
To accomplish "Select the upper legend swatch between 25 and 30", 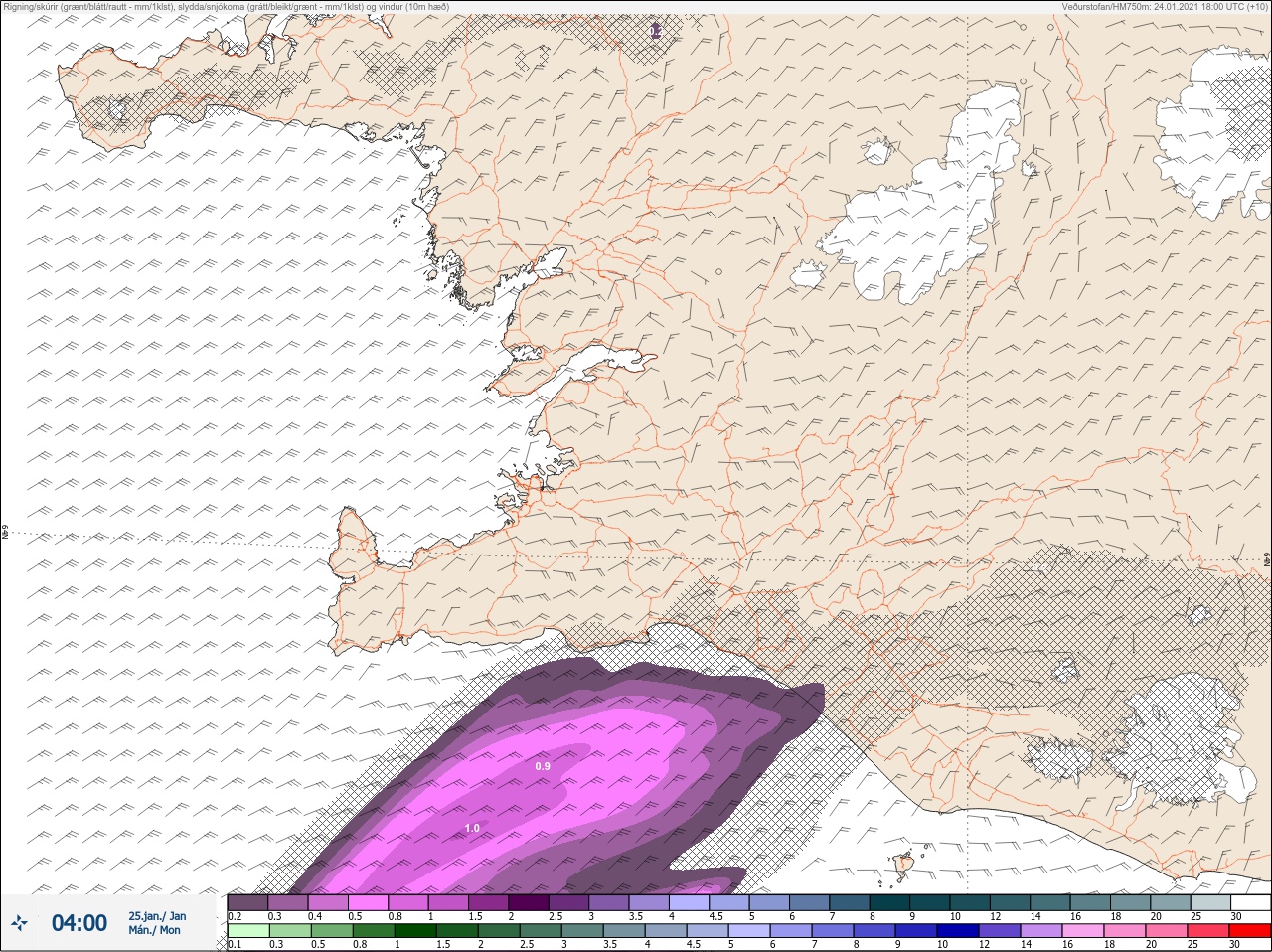I will (x=1211, y=902).
